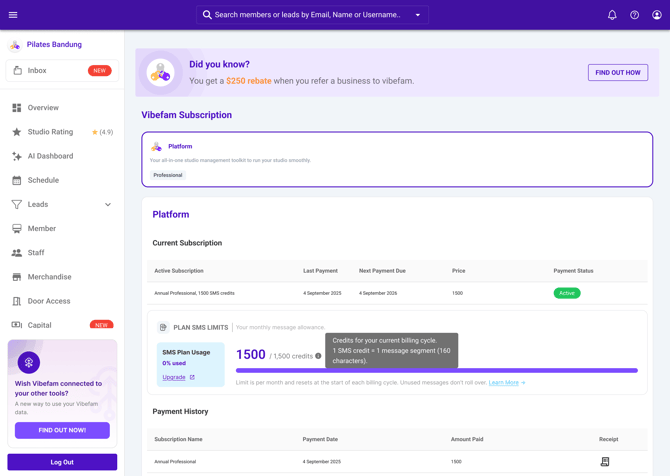Click the FIND OUT NOW! button
670x476 pixels.
(62, 430)
